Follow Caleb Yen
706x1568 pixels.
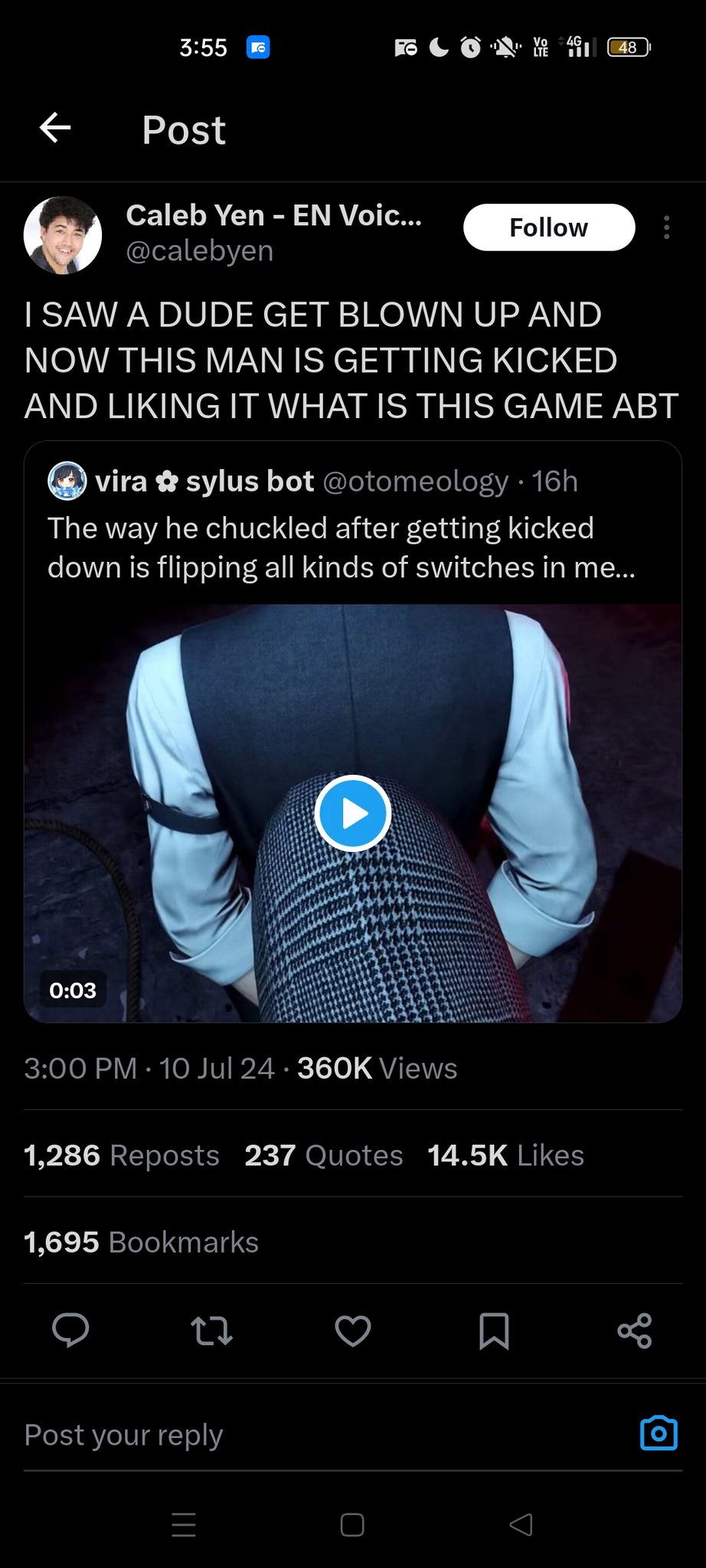click(549, 227)
